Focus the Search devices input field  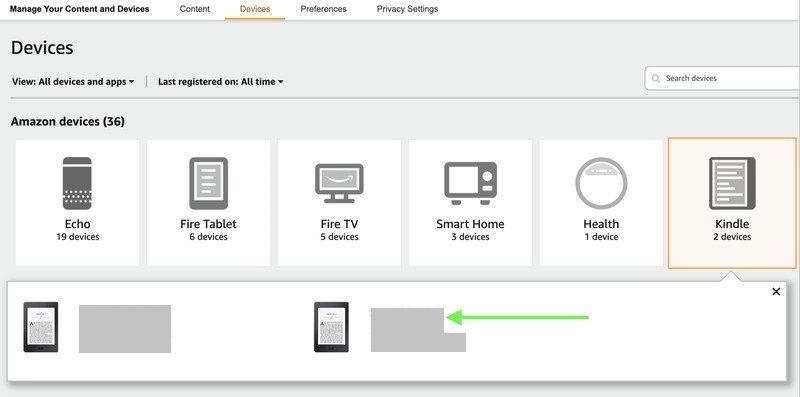(722, 79)
